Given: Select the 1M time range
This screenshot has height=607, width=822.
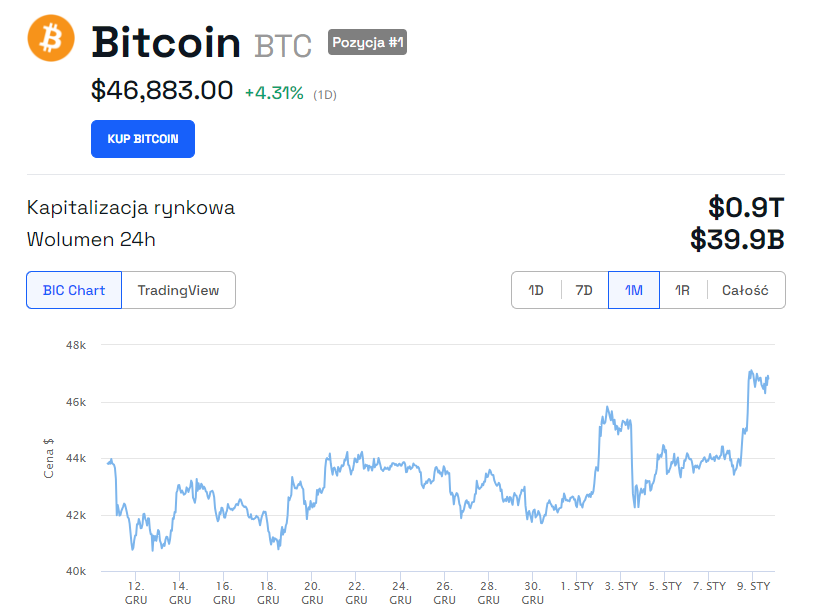Looking at the screenshot, I should click(x=634, y=290).
